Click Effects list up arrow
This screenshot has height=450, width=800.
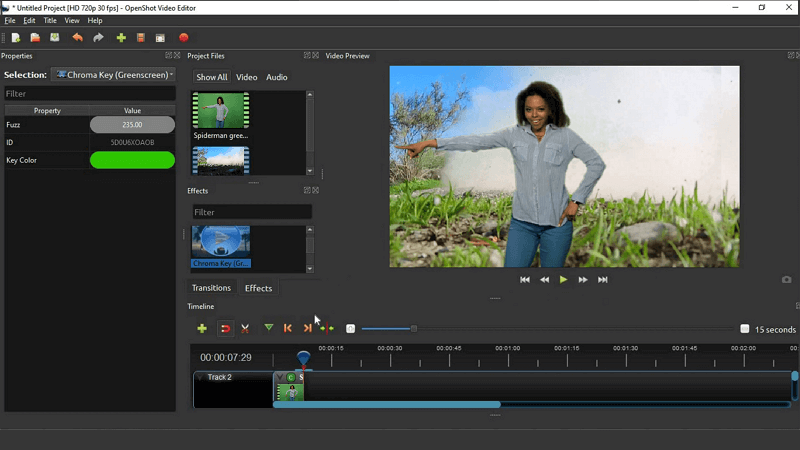click(310, 230)
